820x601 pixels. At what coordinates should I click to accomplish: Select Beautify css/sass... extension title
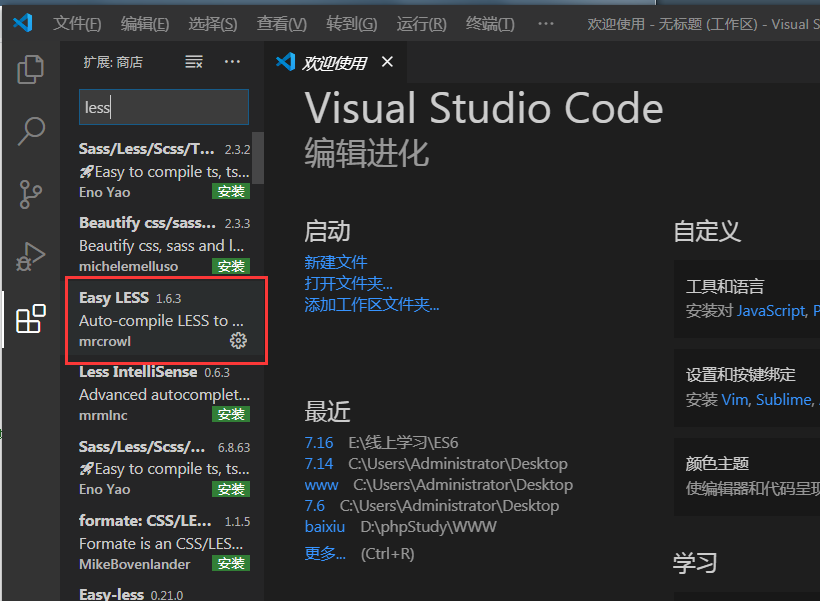tap(147, 223)
